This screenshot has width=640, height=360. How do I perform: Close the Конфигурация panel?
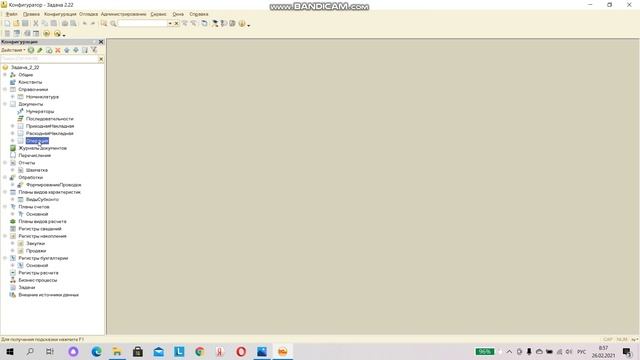(101, 42)
